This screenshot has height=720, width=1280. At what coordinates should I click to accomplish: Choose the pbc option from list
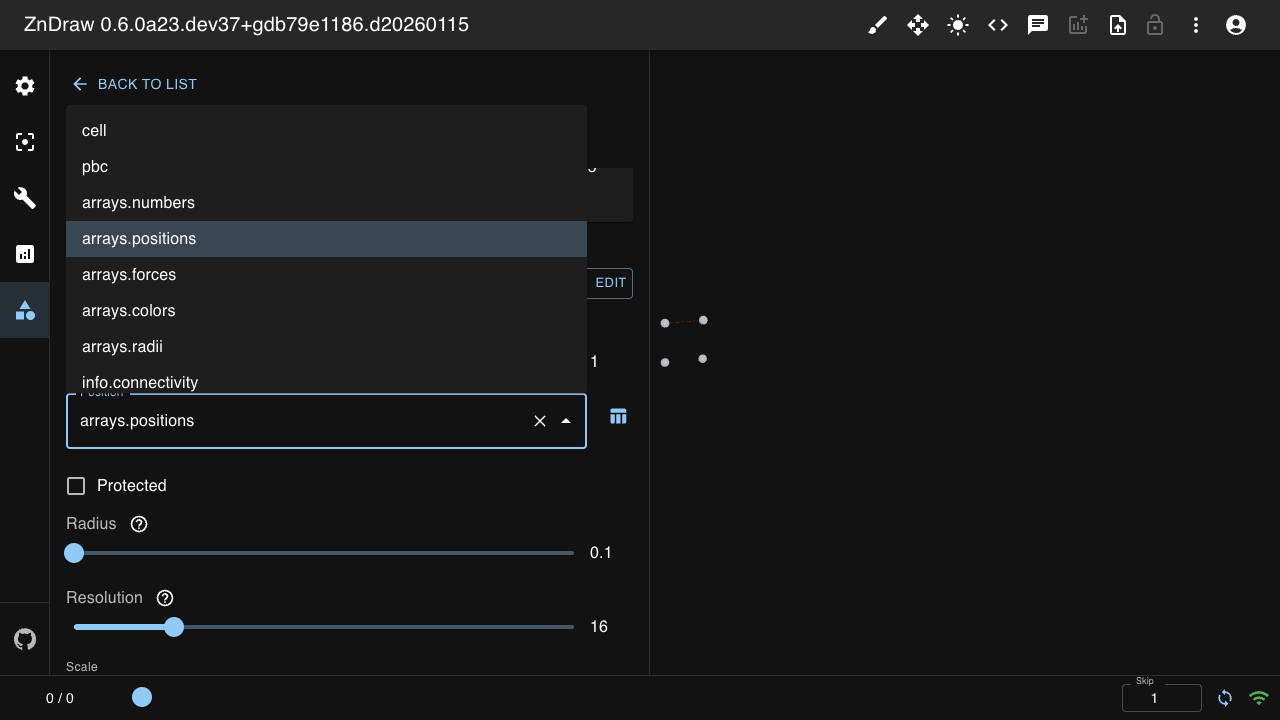(x=326, y=167)
